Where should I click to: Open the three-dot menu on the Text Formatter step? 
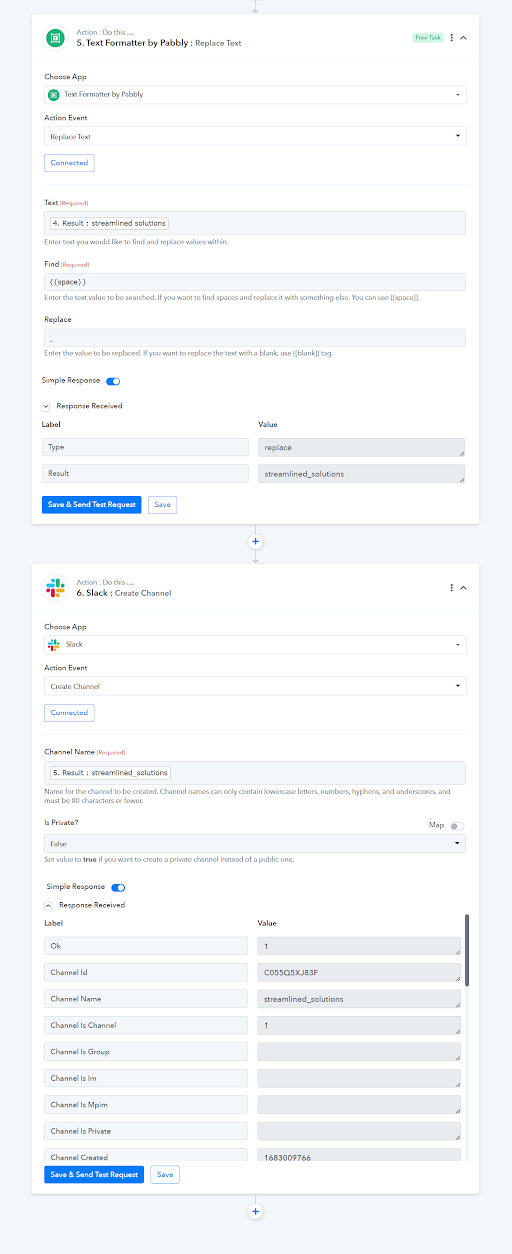[451, 38]
